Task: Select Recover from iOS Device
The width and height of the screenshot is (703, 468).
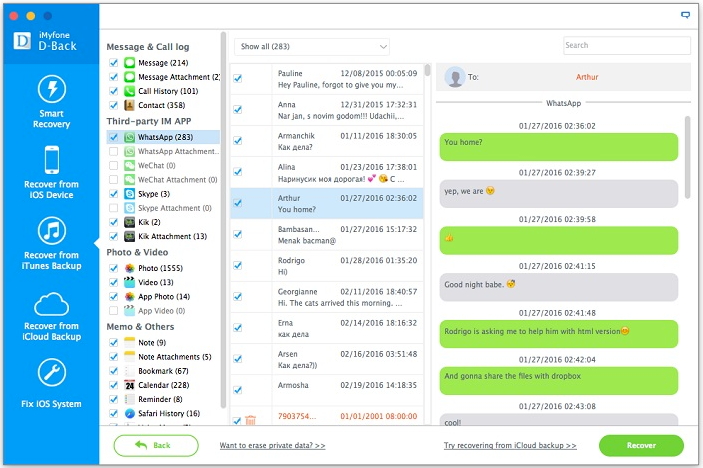Action: coord(50,170)
